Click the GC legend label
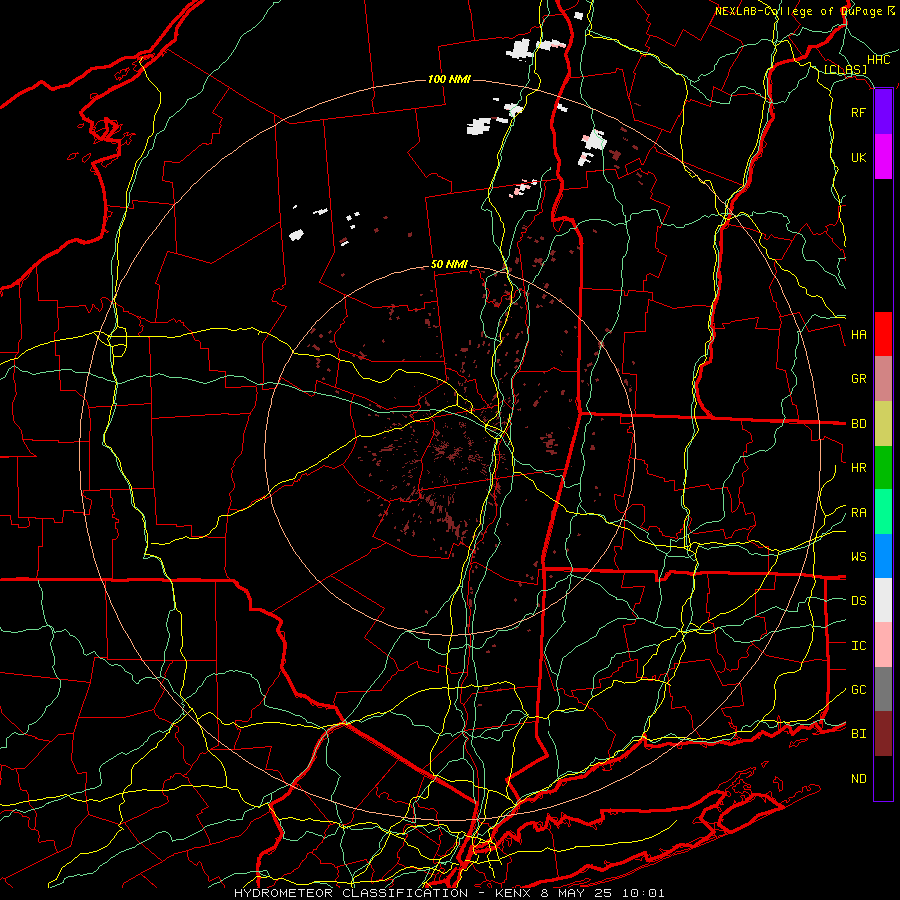900x900 pixels. 858,690
